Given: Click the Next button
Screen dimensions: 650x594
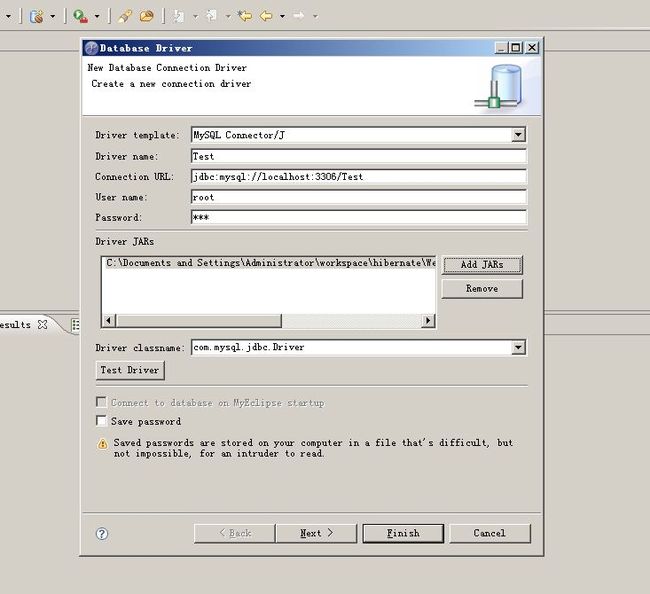Looking at the screenshot, I should (x=317, y=533).
